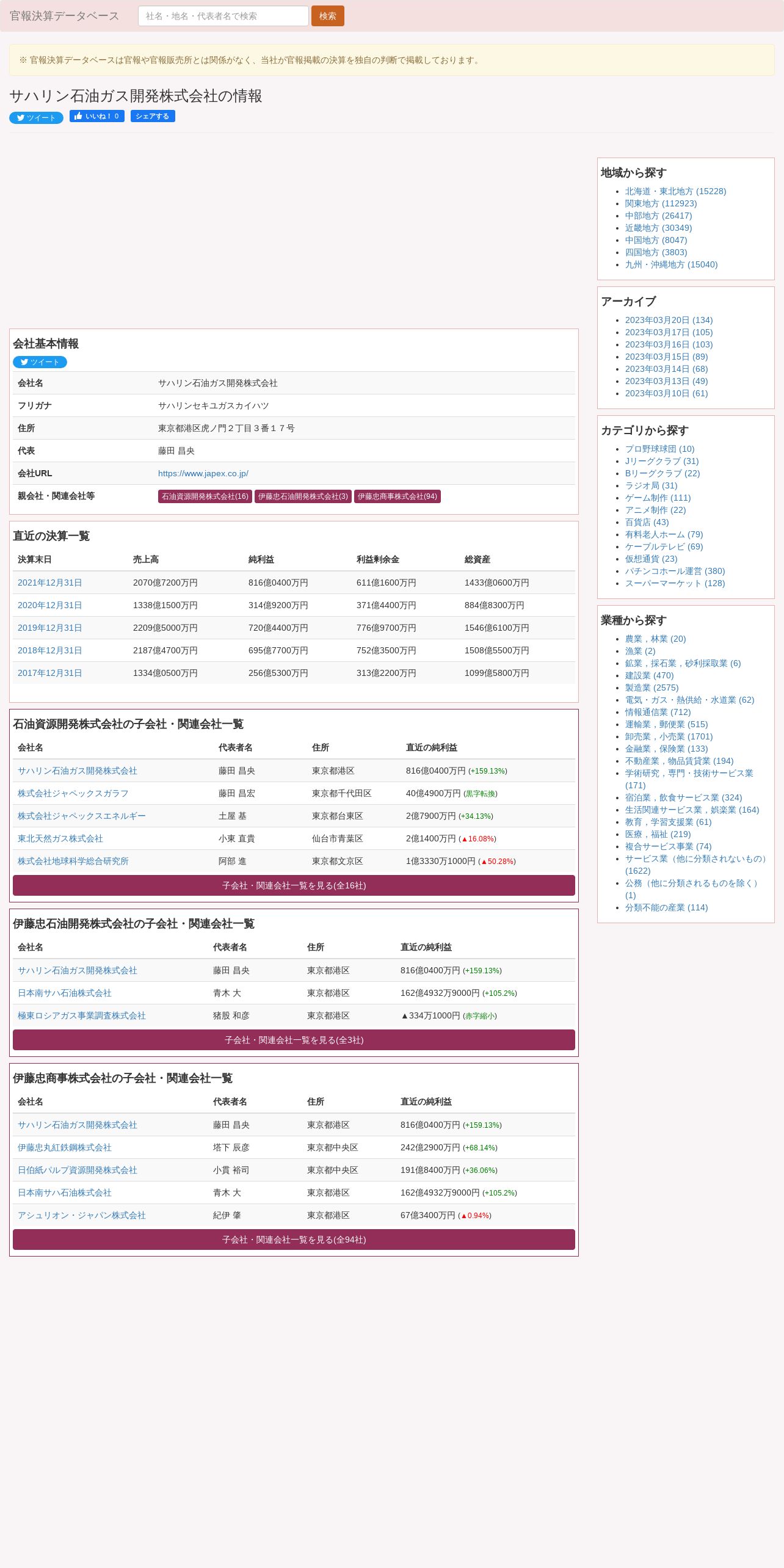Image resolution: width=784 pixels, height=1568 pixels.
Task: View all 3 subsidiaries of 伊藤忠石油開発
Action: 294,1040
